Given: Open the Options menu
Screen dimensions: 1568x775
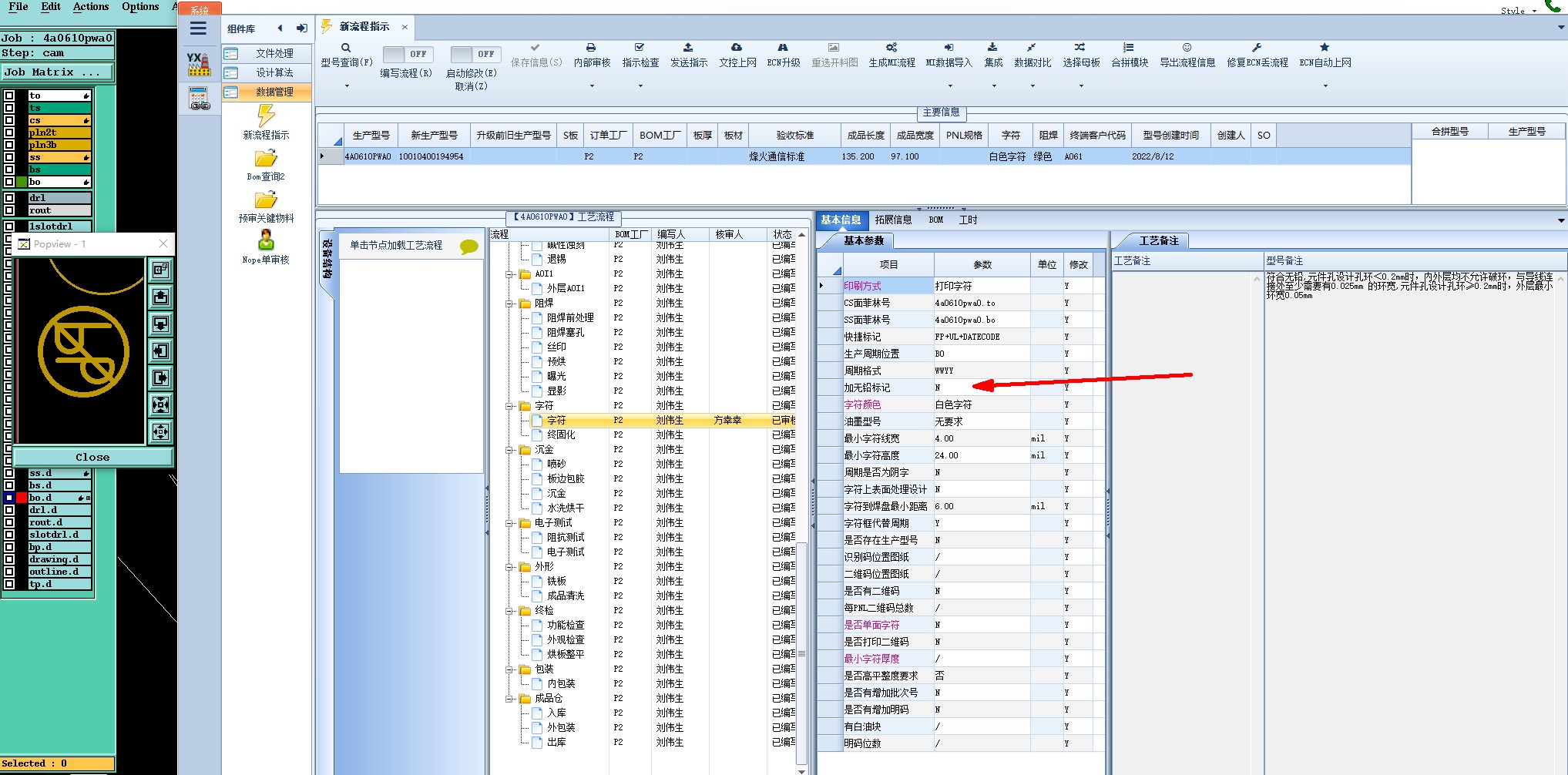Looking at the screenshot, I should (140, 7).
